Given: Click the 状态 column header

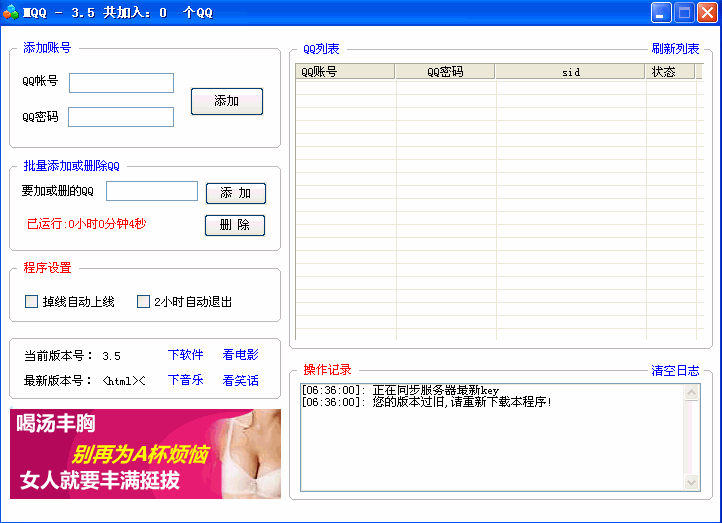Looking at the screenshot, I should (670, 72).
